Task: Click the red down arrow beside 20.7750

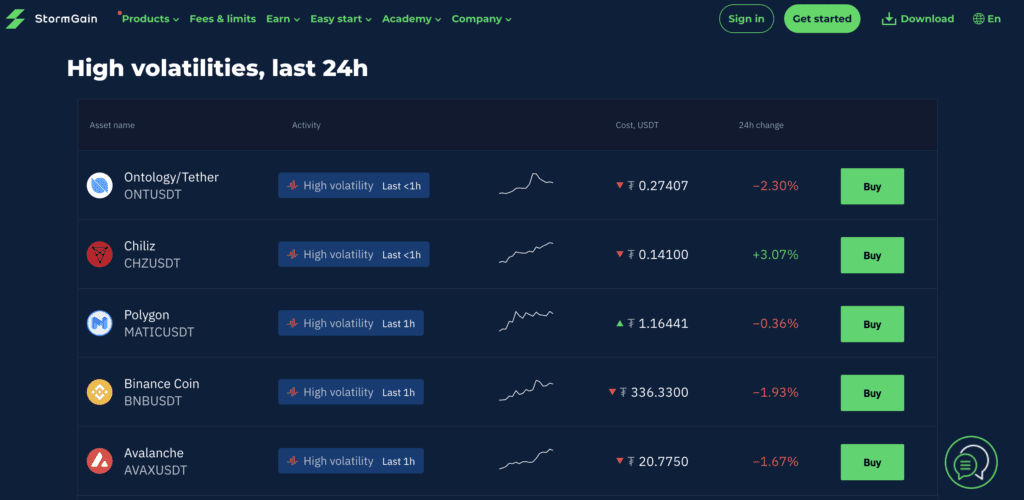Action: [x=620, y=461]
